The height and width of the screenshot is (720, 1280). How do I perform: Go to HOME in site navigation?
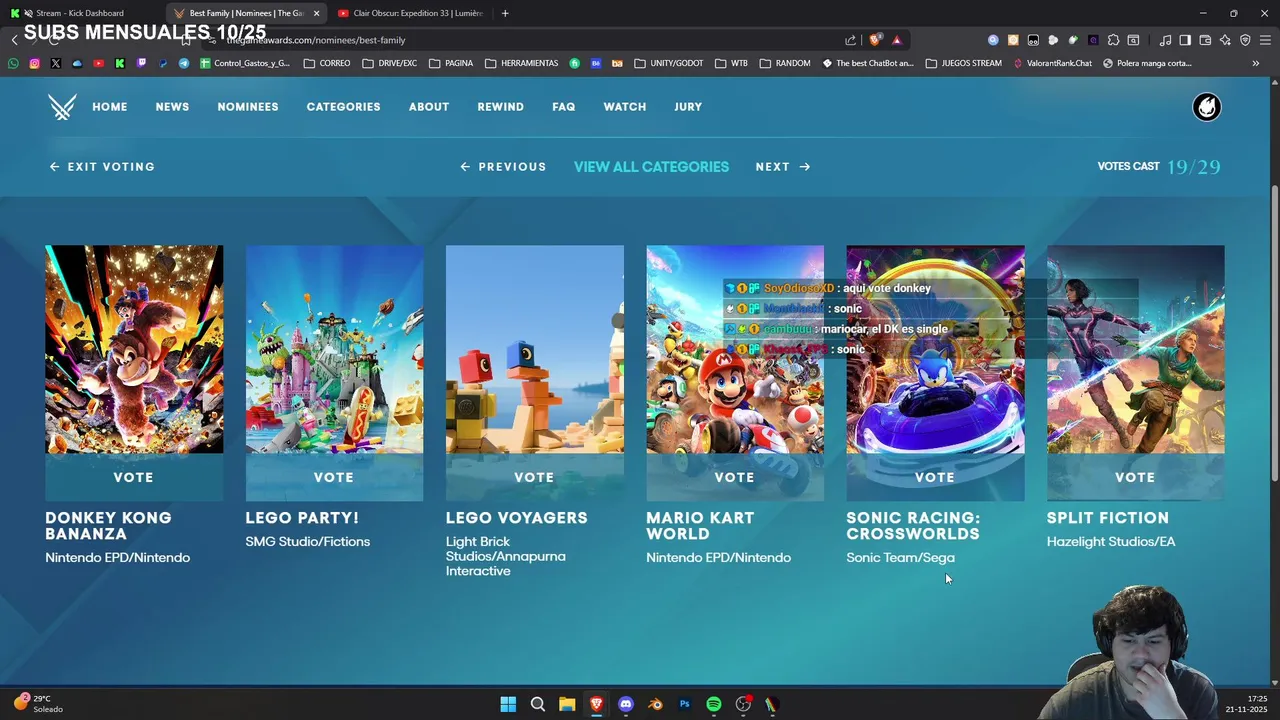point(110,107)
